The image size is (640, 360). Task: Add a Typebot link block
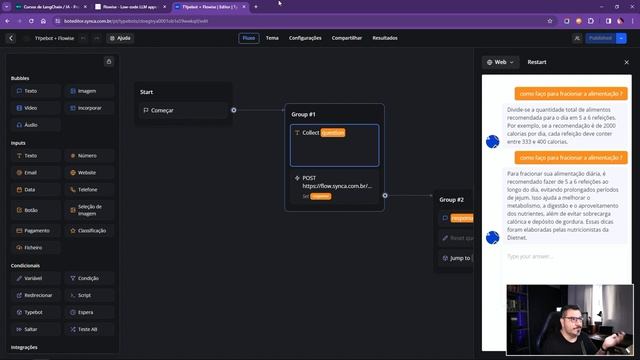(x=36, y=312)
